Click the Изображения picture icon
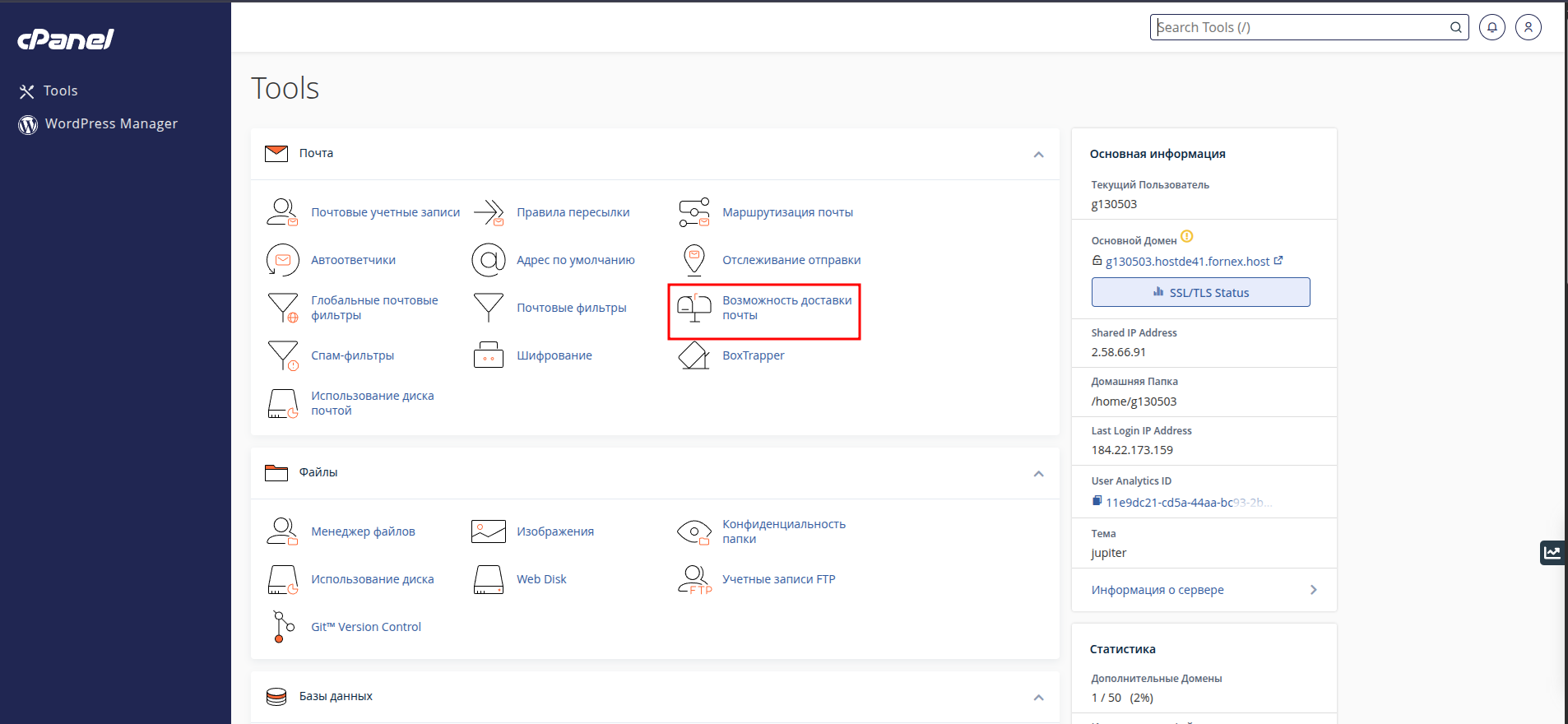 tap(488, 531)
